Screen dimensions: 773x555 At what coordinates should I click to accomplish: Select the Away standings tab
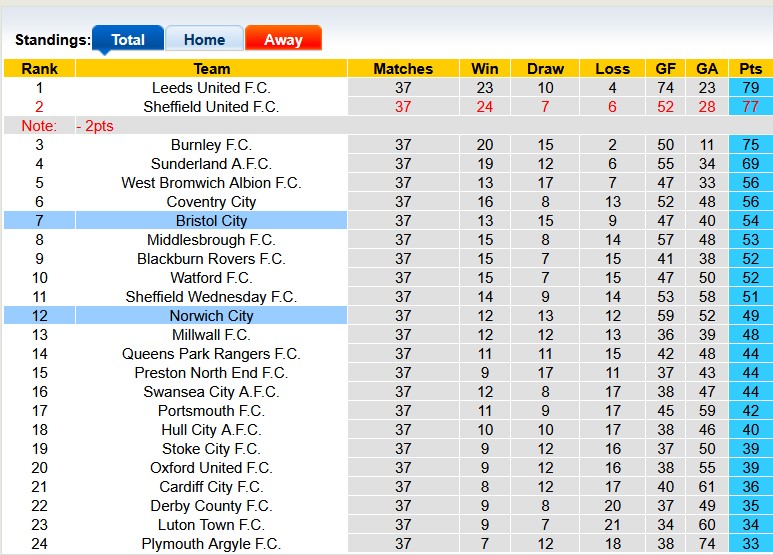click(283, 40)
